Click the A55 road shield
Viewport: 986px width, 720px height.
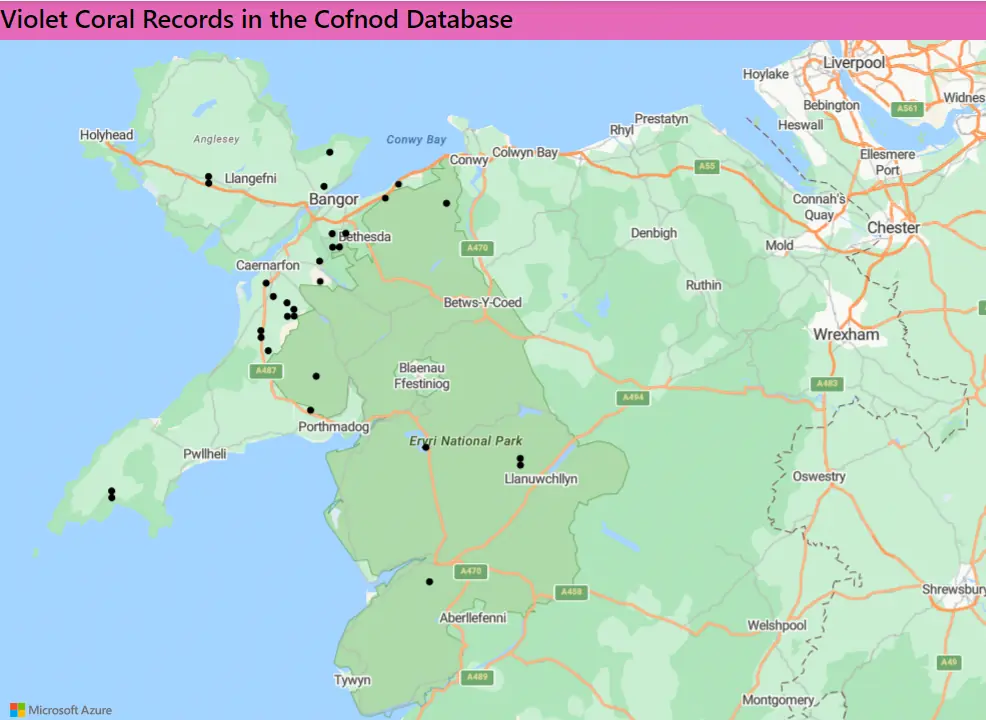(707, 166)
